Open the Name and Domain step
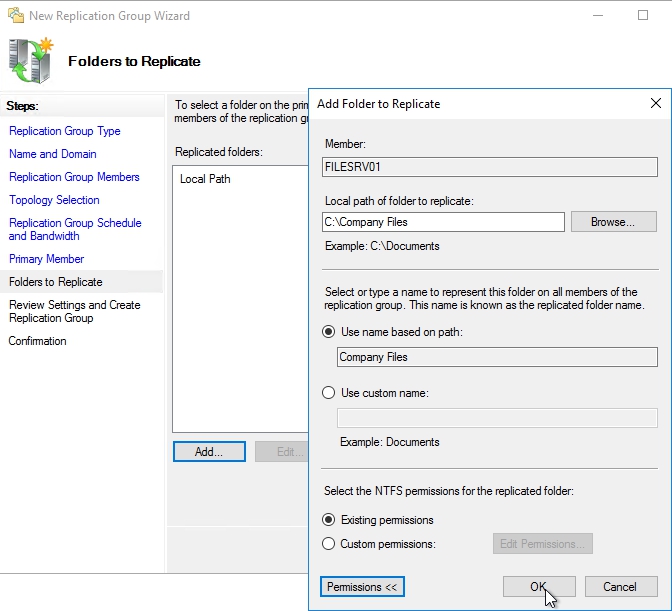Image resolution: width=672 pixels, height=611 pixels. [52, 154]
